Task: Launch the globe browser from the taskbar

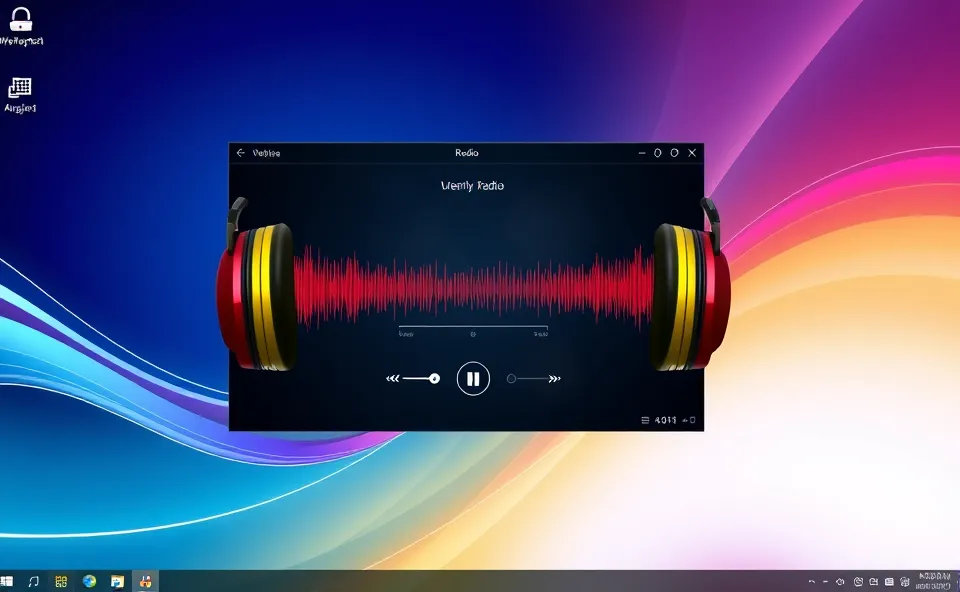Action: pos(89,581)
